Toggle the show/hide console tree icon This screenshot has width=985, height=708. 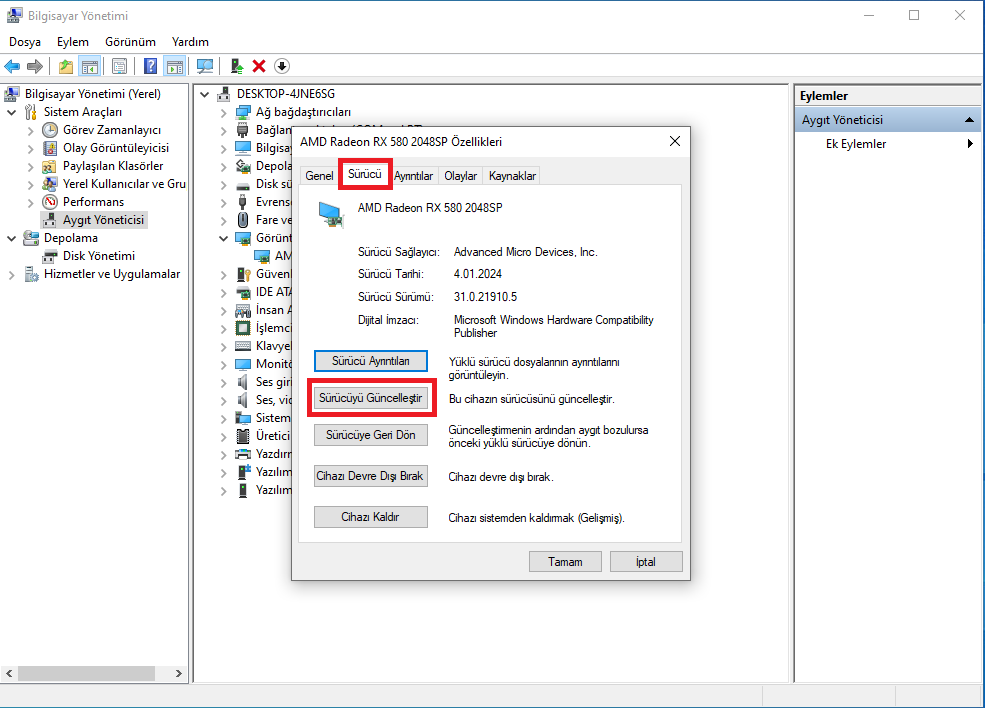[x=90, y=66]
